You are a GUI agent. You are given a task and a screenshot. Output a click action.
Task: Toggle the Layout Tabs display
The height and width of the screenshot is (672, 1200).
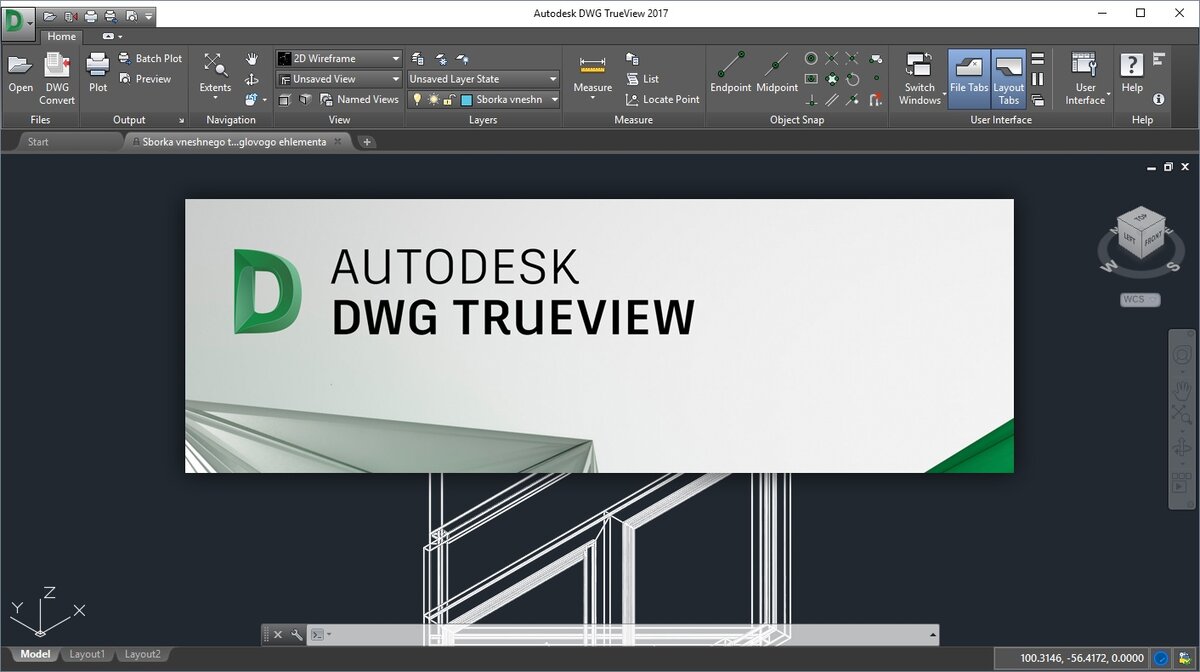1009,78
